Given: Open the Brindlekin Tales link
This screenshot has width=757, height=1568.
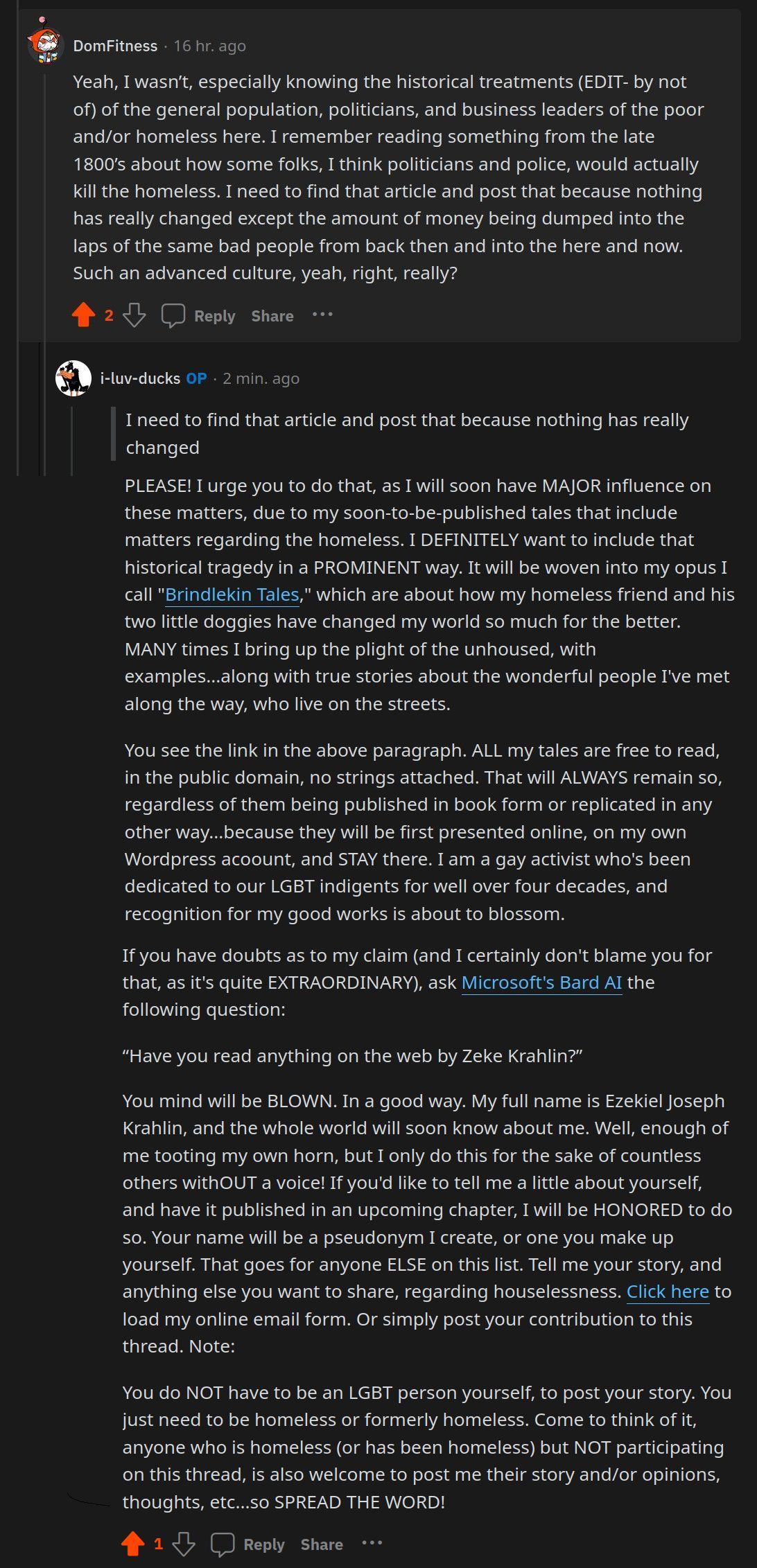Looking at the screenshot, I should coord(232,594).
